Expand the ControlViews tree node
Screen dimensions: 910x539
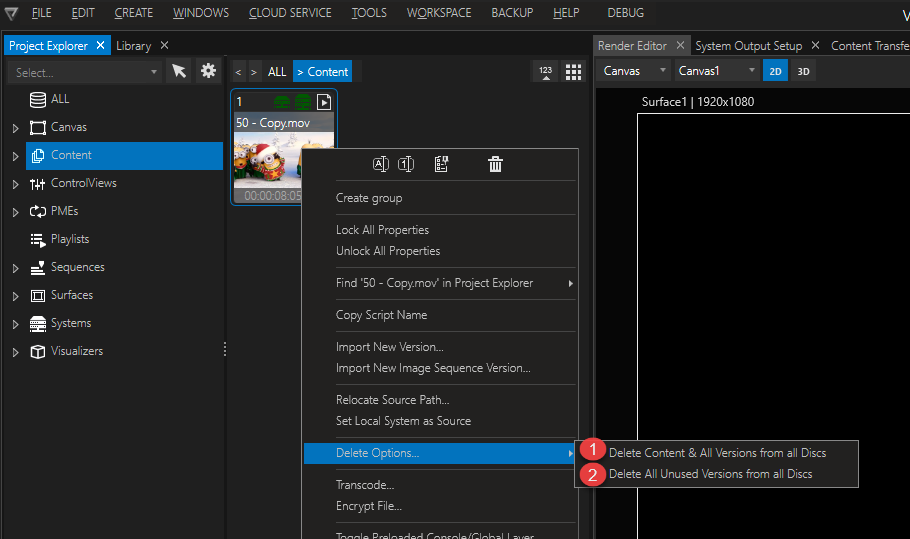point(16,185)
